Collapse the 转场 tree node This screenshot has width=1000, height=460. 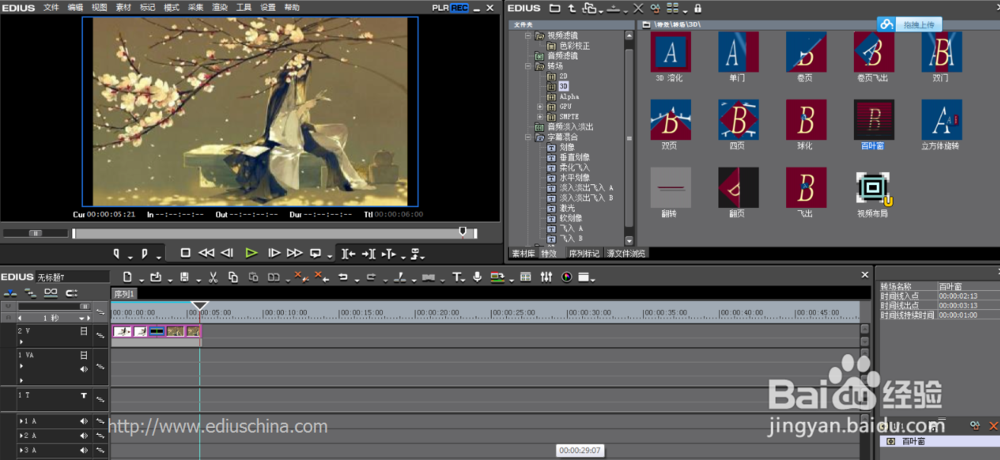(x=528, y=66)
